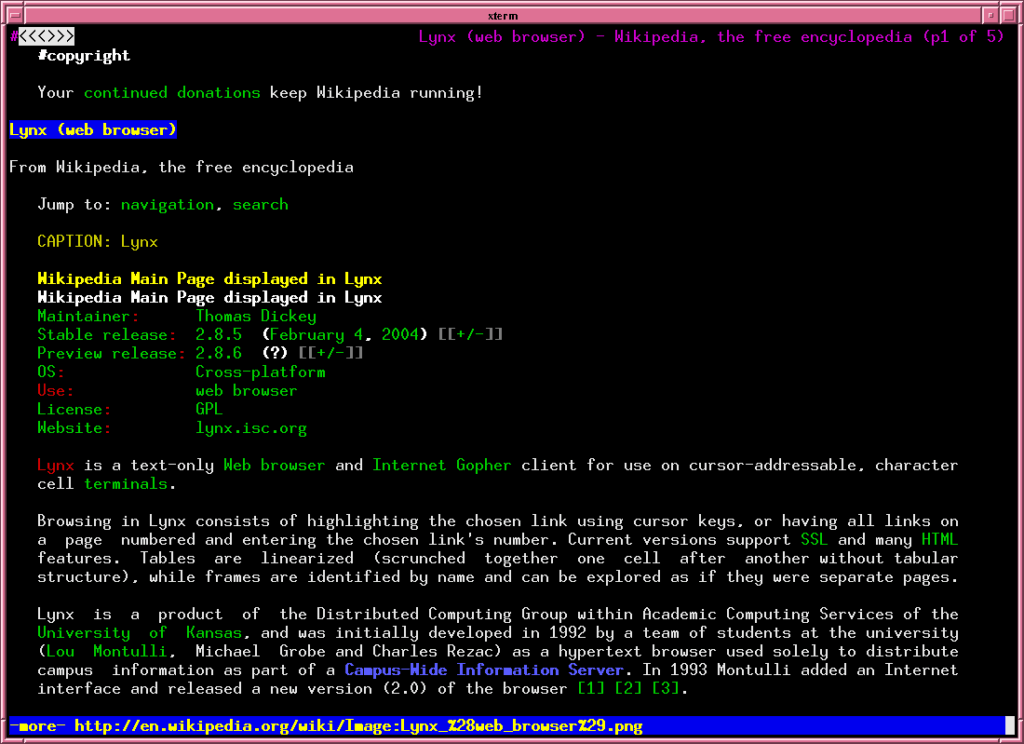Select the [2] footnote reference

click(x=628, y=689)
